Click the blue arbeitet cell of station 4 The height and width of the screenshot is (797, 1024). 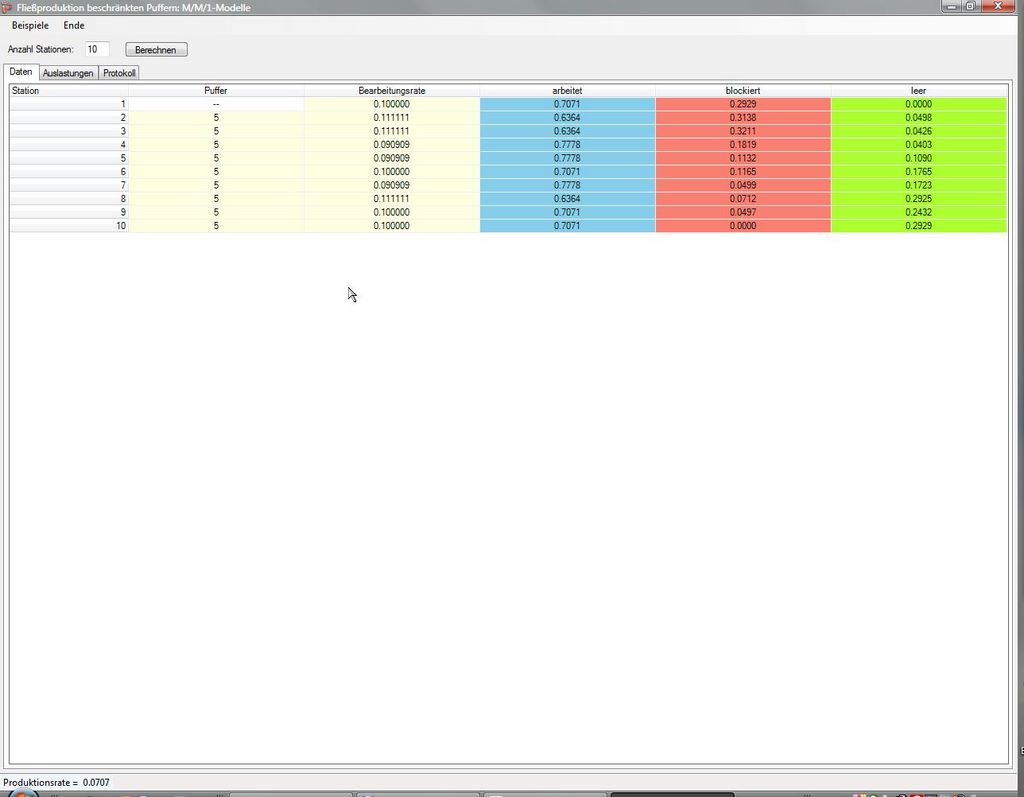[x=567, y=145]
